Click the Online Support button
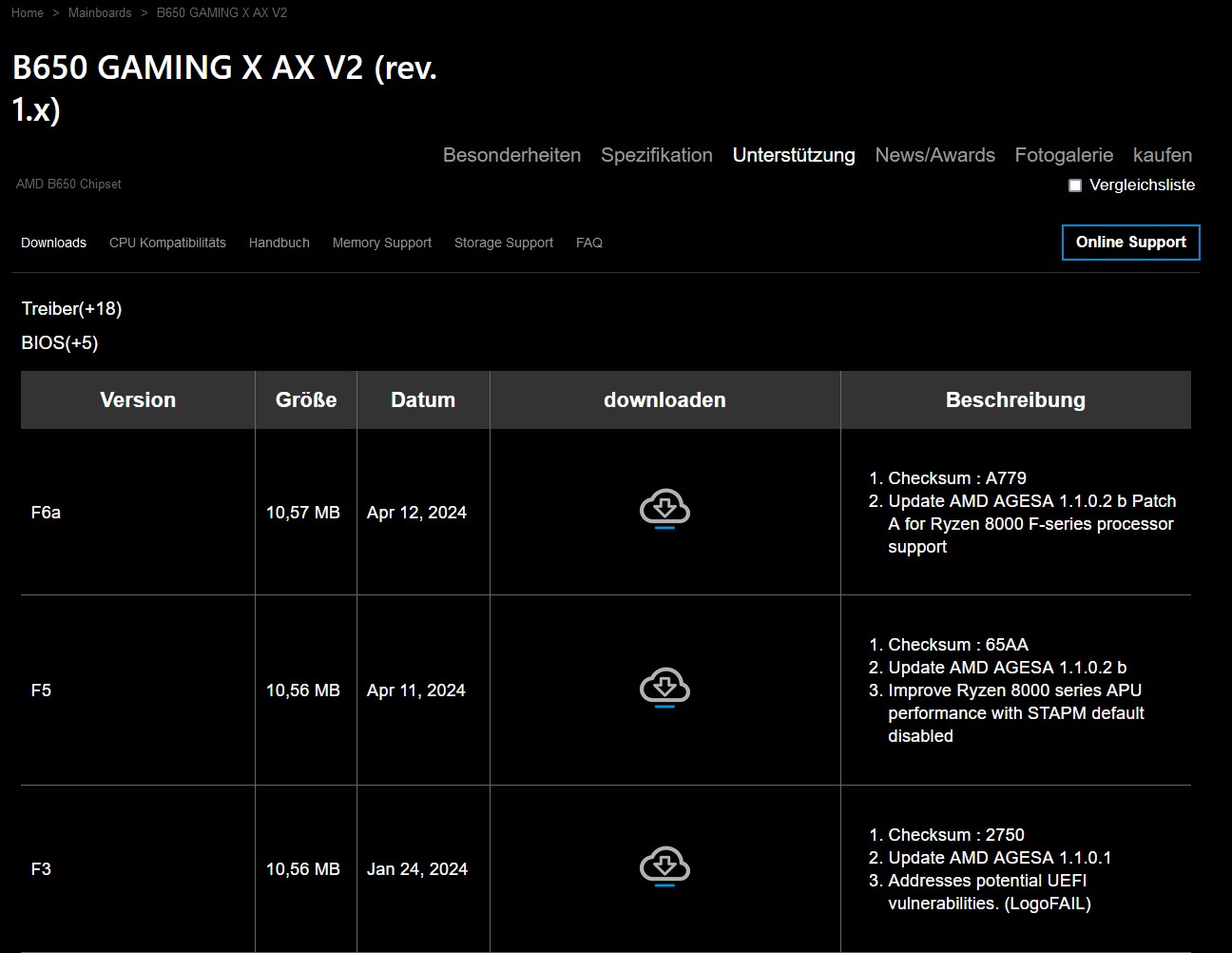The width and height of the screenshot is (1232, 953). point(1131,243)
